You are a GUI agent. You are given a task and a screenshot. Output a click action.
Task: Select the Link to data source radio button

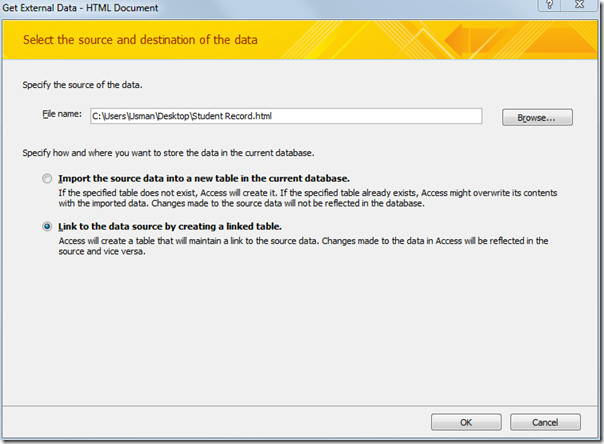point(47,226)
